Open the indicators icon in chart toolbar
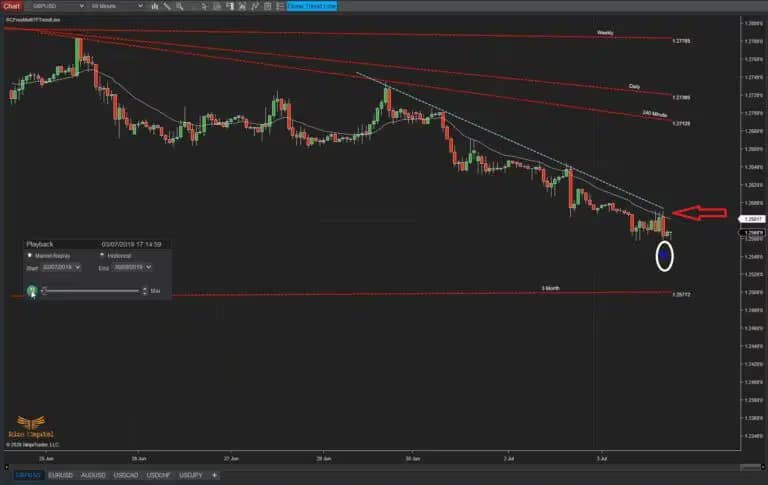768x485 pixels. pyautogui.click(x=214, y=6)
